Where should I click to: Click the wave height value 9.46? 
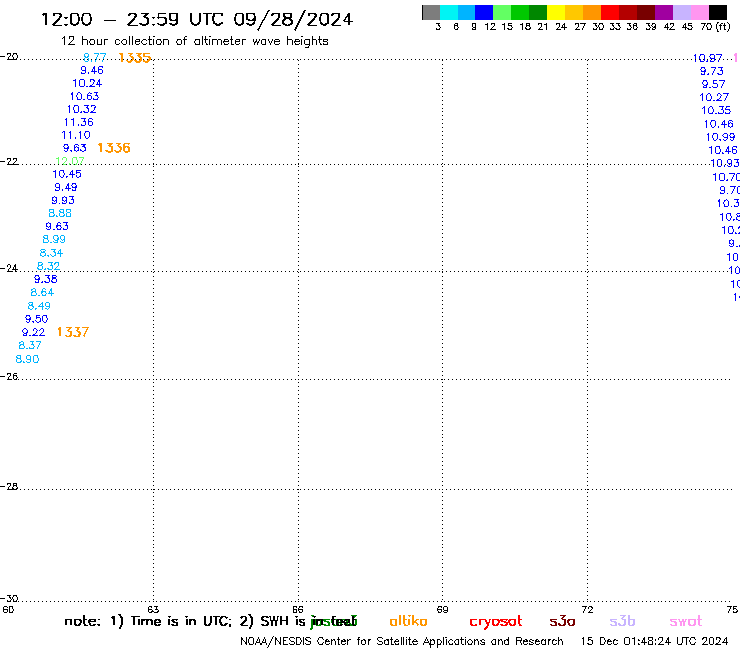click(x=92, y=70)
